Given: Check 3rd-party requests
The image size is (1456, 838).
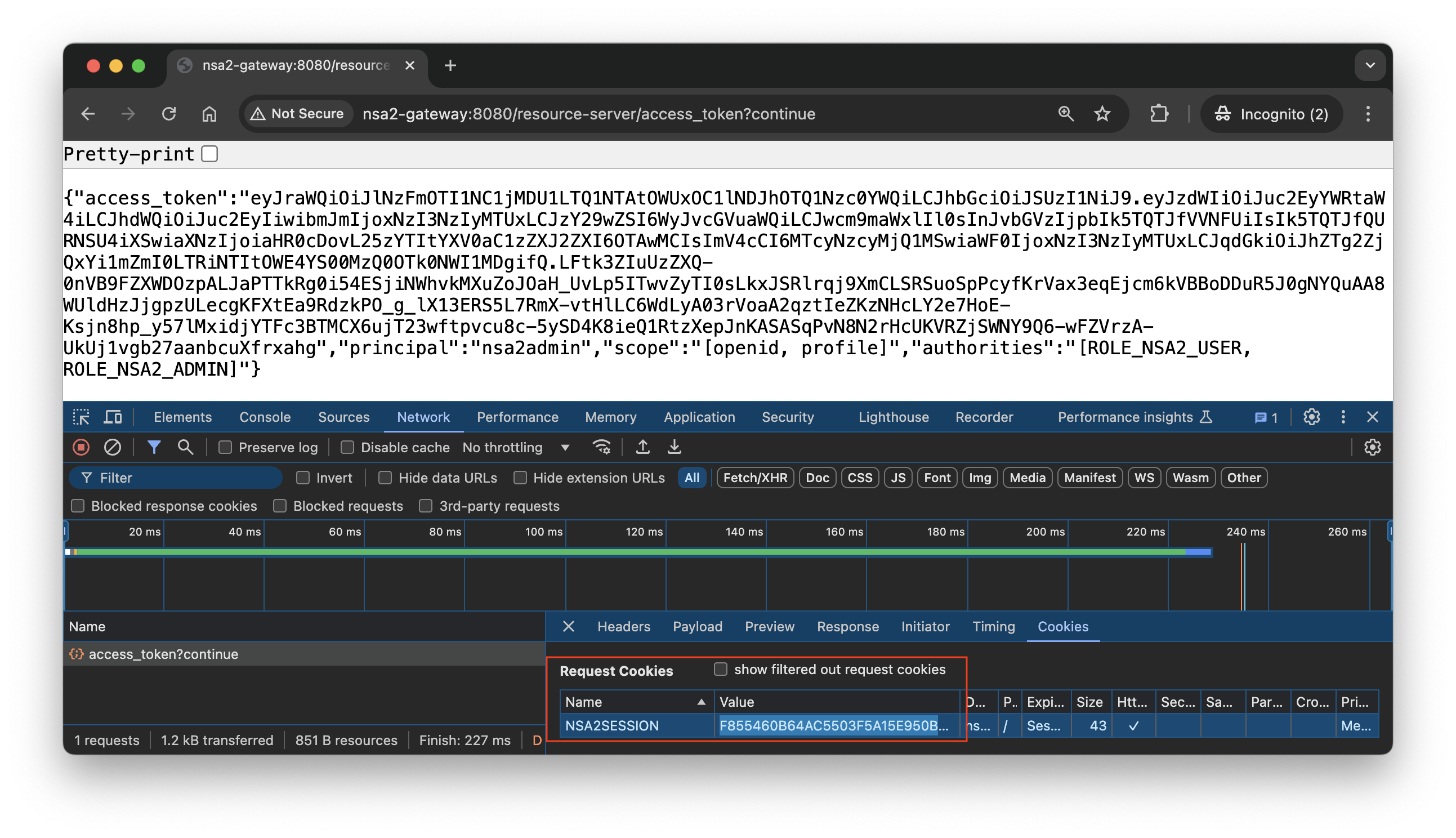Looking at the screenshot, I should [425, 506].
